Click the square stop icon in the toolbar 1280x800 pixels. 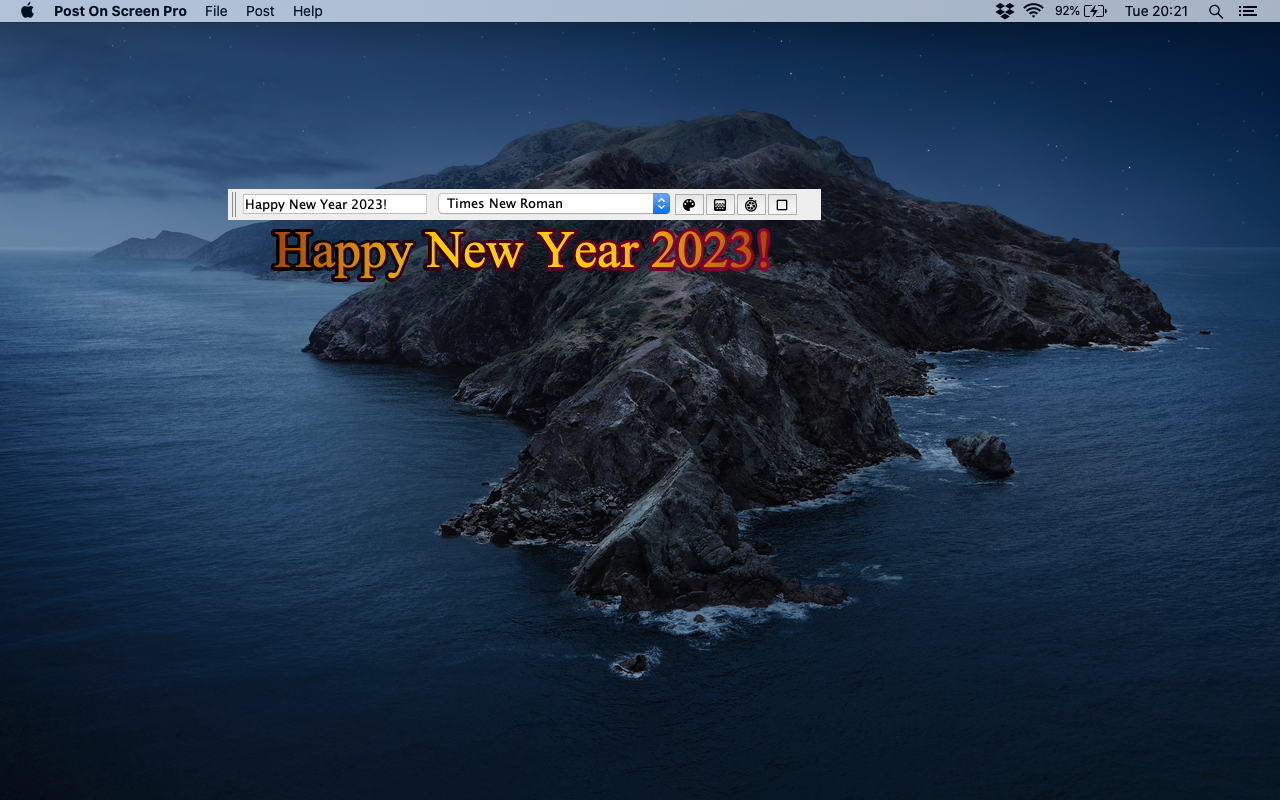tap(782, 205)
